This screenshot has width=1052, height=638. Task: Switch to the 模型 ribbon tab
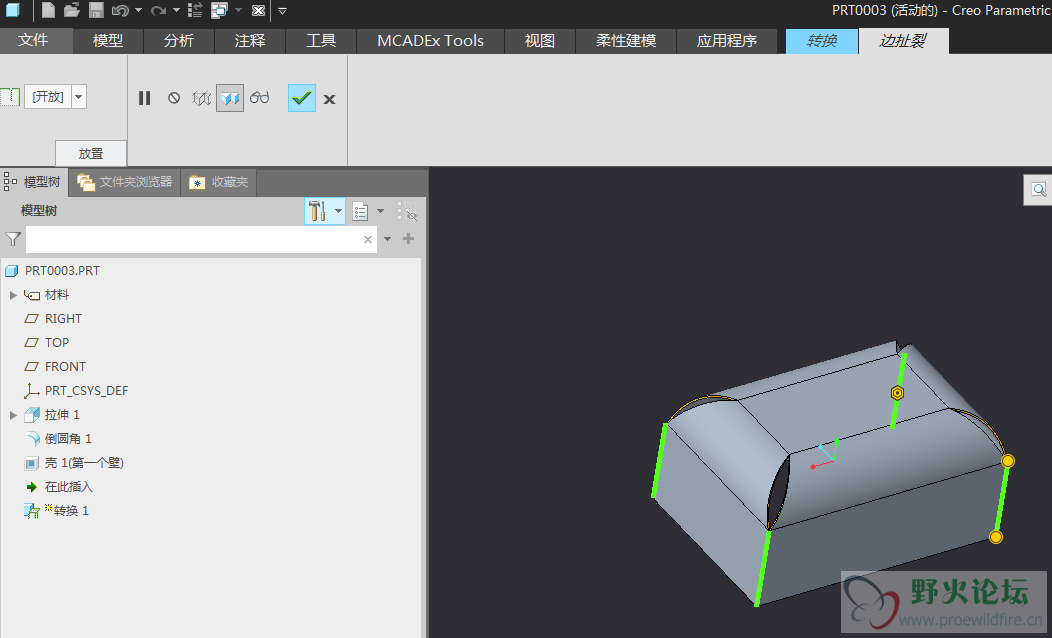pyautogui.click(x=108, y=41)
